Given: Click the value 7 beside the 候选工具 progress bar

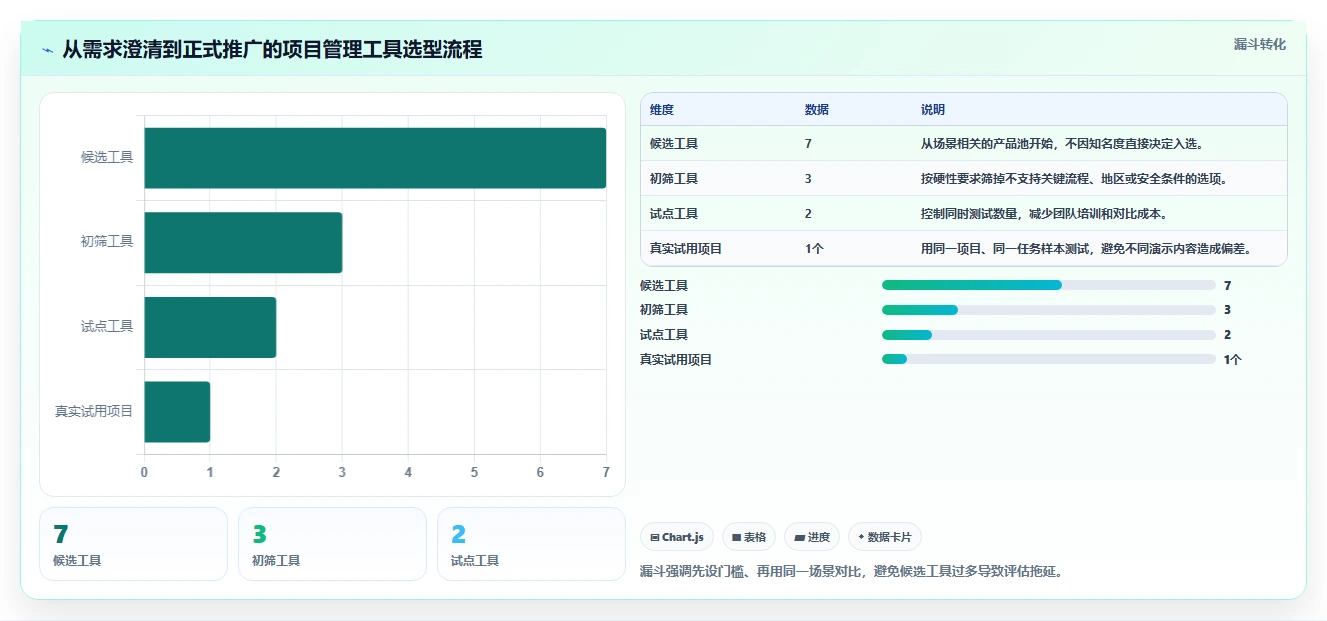Looking at the screenshot, I should tap(1227, 285).
